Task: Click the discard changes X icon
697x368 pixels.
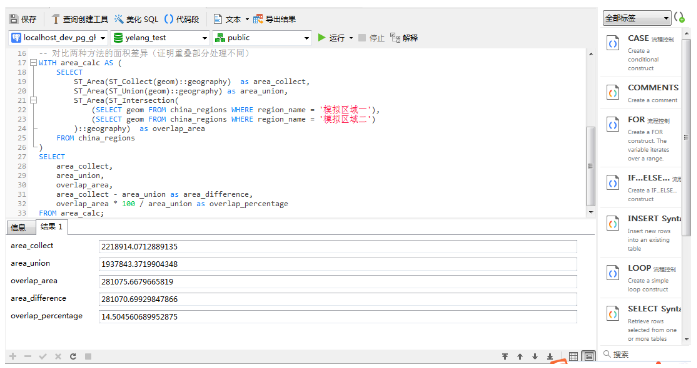Action: (x=58, y=356)
